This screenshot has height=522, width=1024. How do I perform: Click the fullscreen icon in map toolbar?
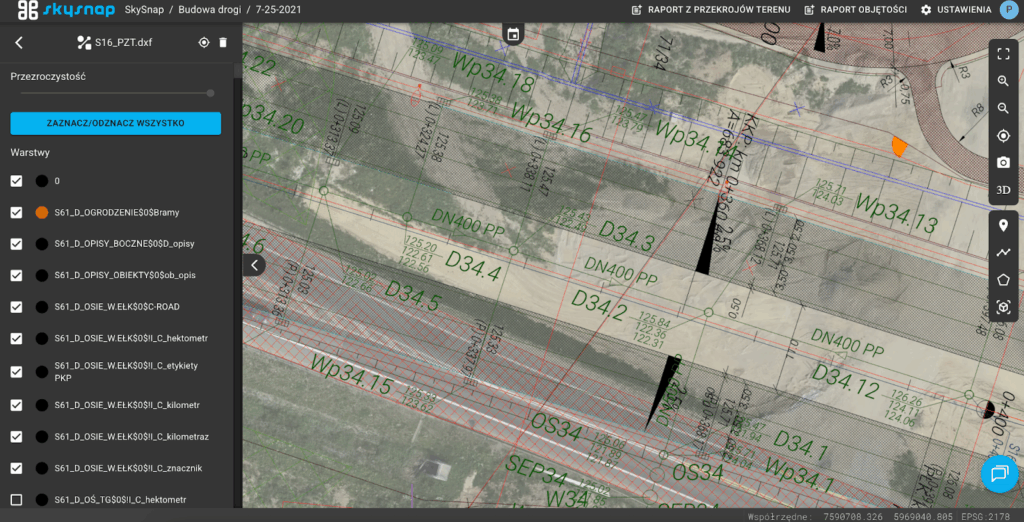[1003, 54]
